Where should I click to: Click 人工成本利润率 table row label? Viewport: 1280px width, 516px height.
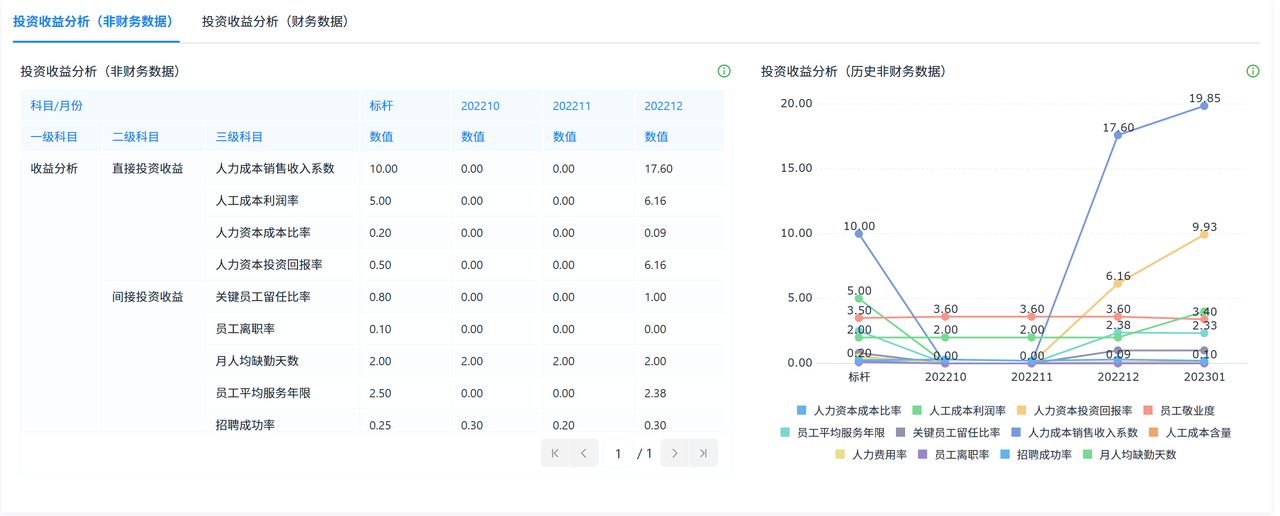257,201
